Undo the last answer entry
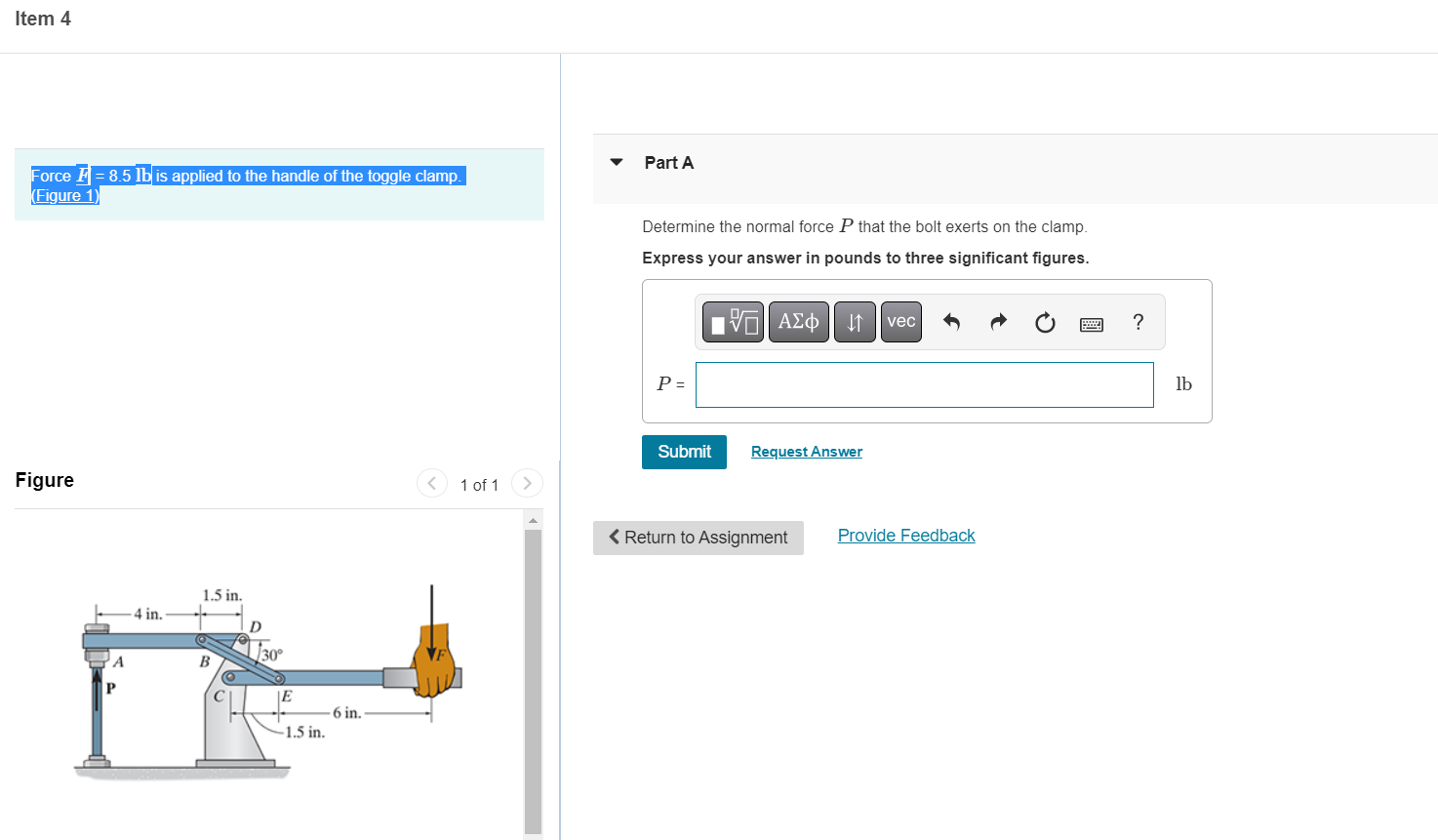This screenshot has width=1438, height=840. (x=951, y=322)
